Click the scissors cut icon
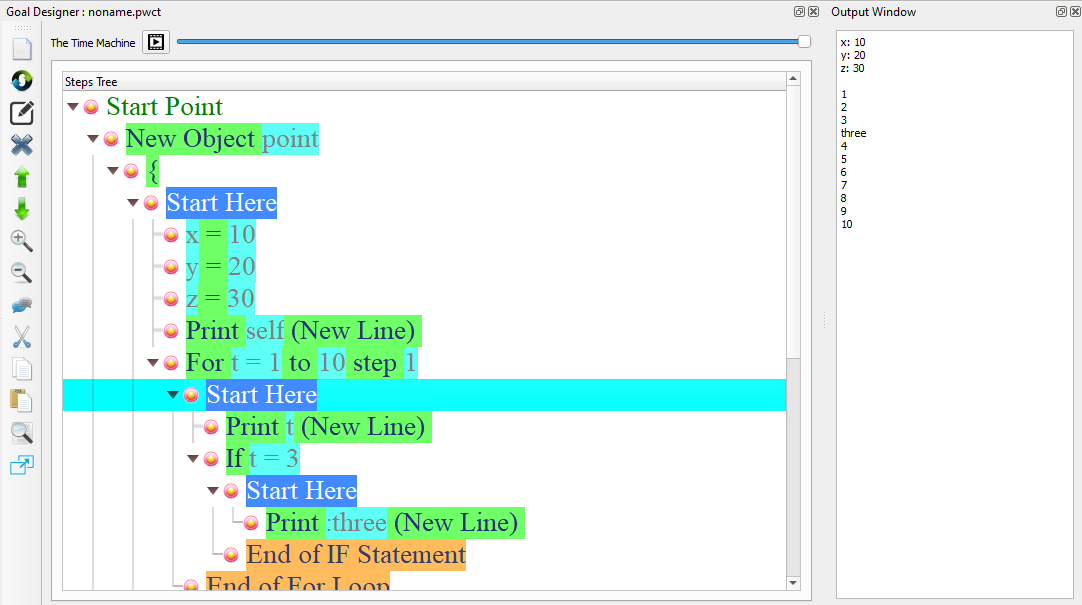 21,337
